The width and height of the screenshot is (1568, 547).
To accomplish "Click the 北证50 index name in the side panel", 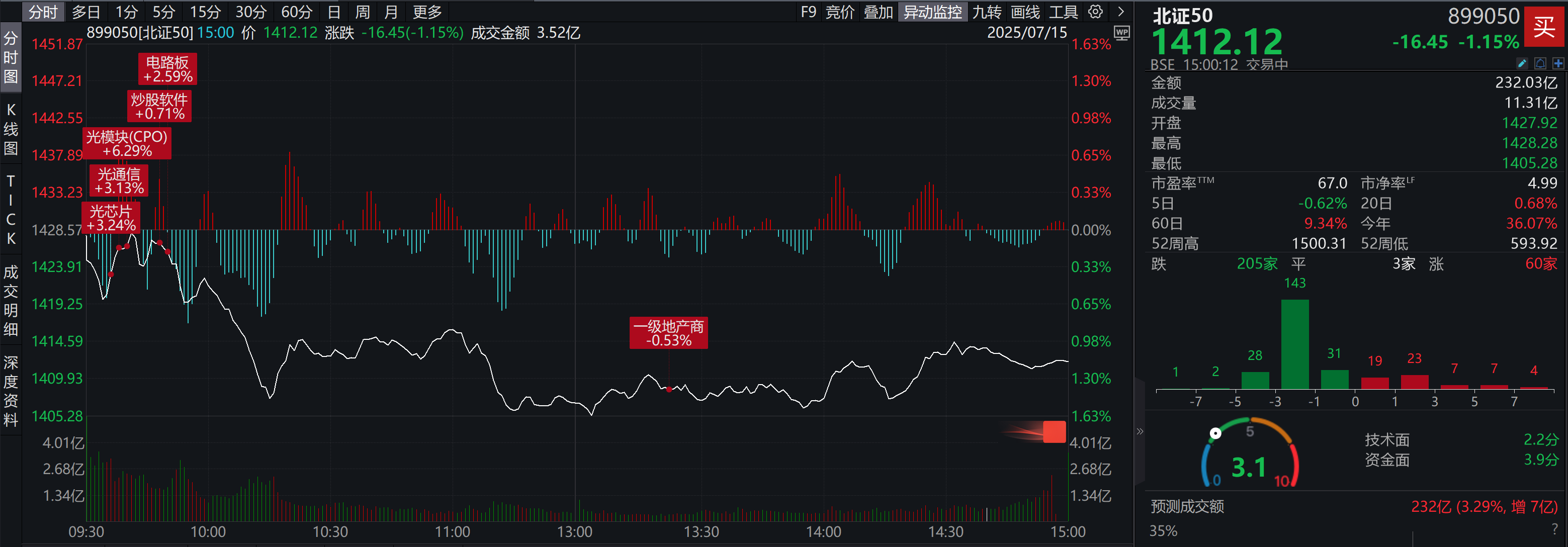I will [x=1182, y=15].
